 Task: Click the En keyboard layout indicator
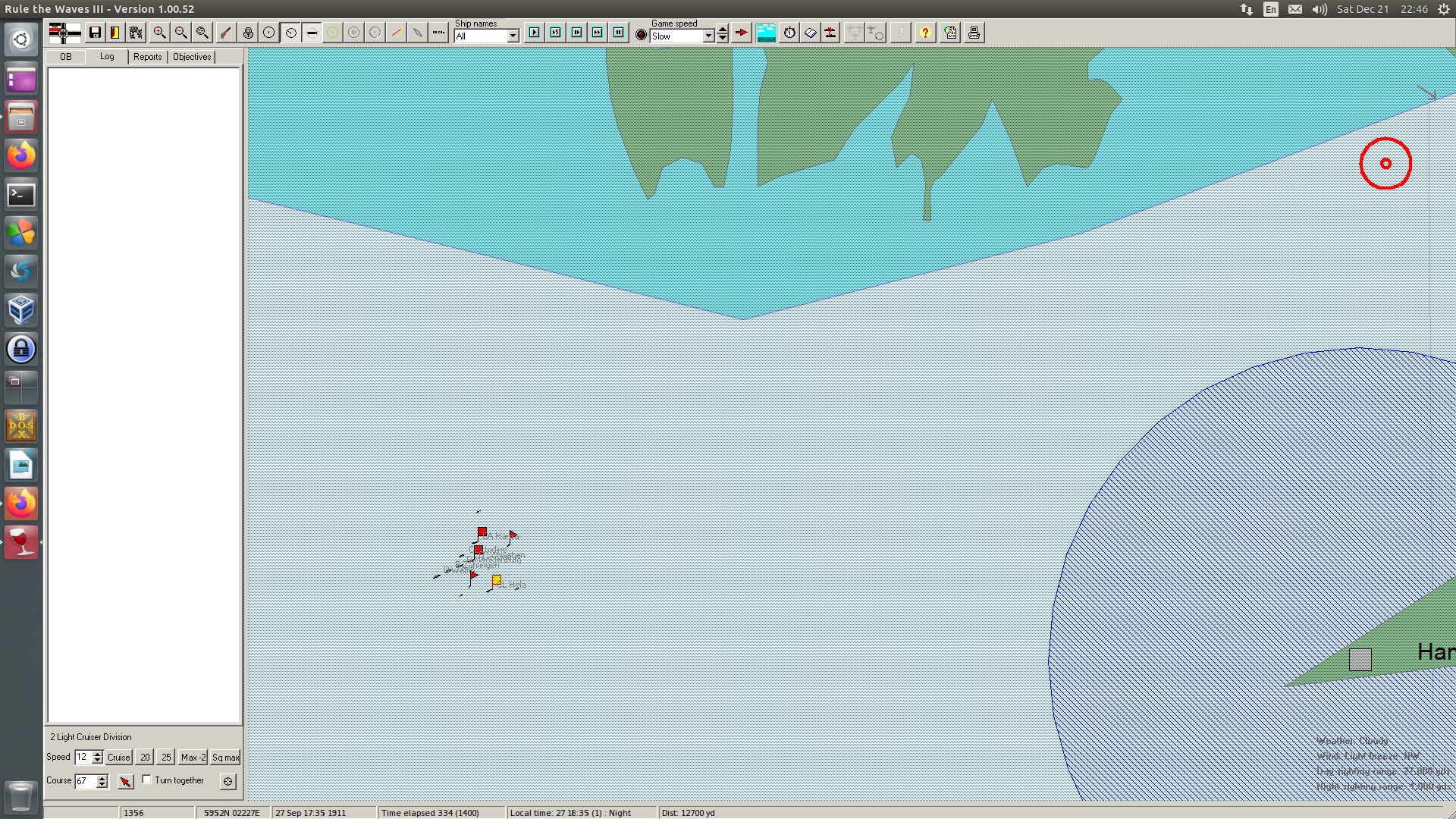point(1271,9)
